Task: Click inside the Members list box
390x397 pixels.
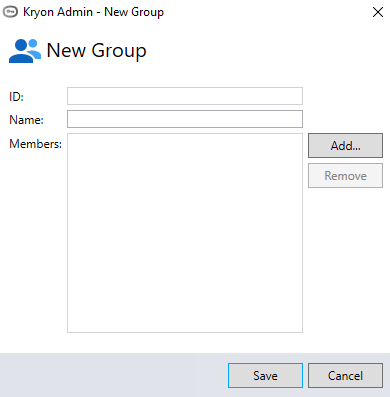Action: pos(185,233)
